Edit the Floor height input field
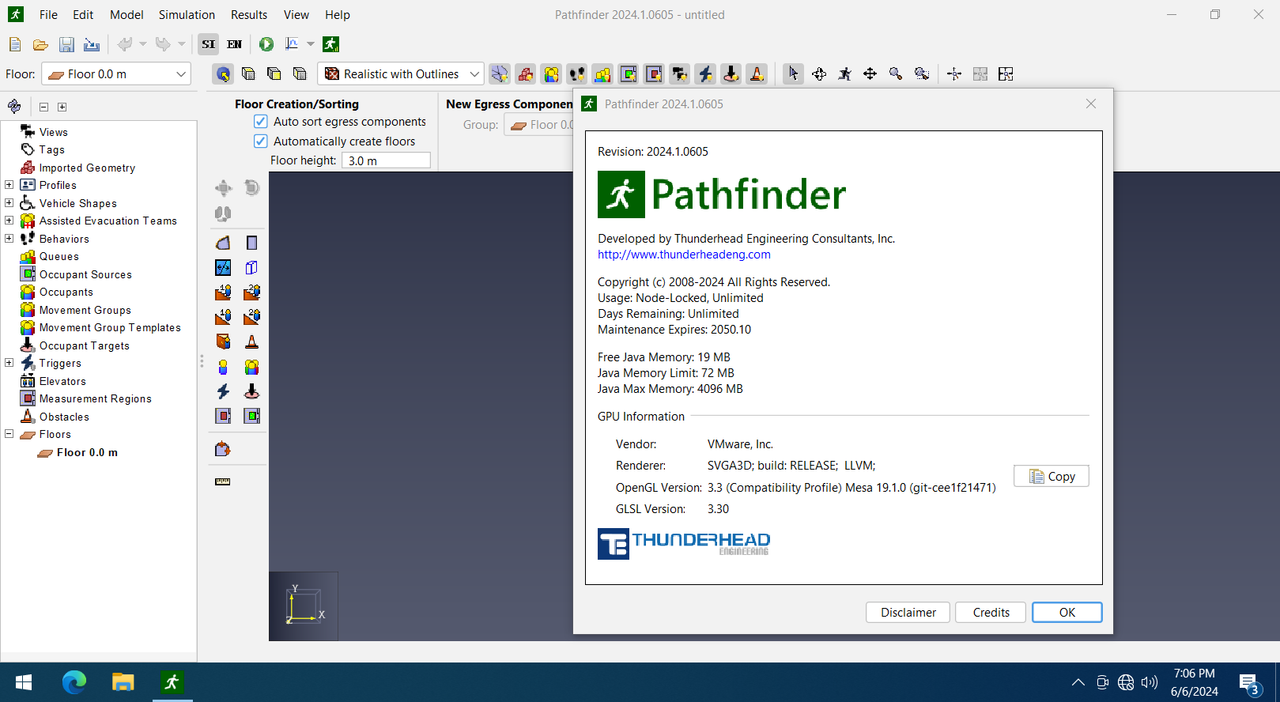The width and height of the screenshot is (1280, 702). coord(387,160)
